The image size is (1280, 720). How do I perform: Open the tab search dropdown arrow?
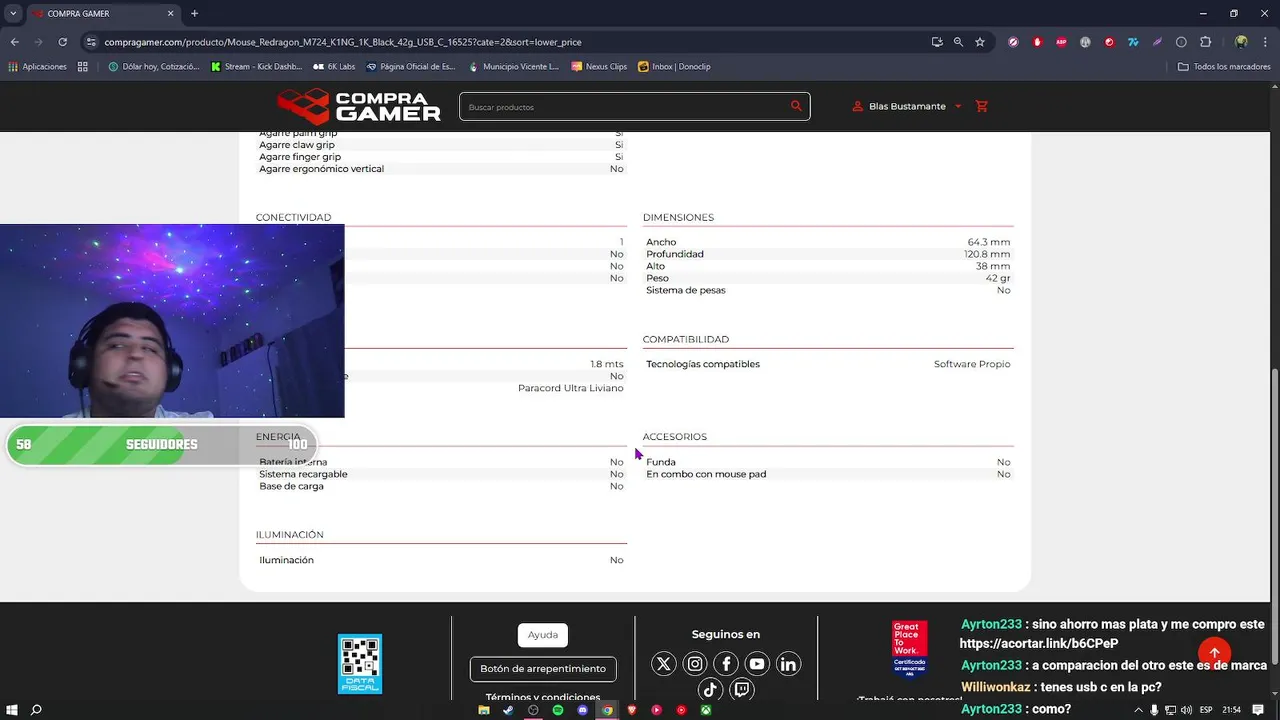[13, 13]
